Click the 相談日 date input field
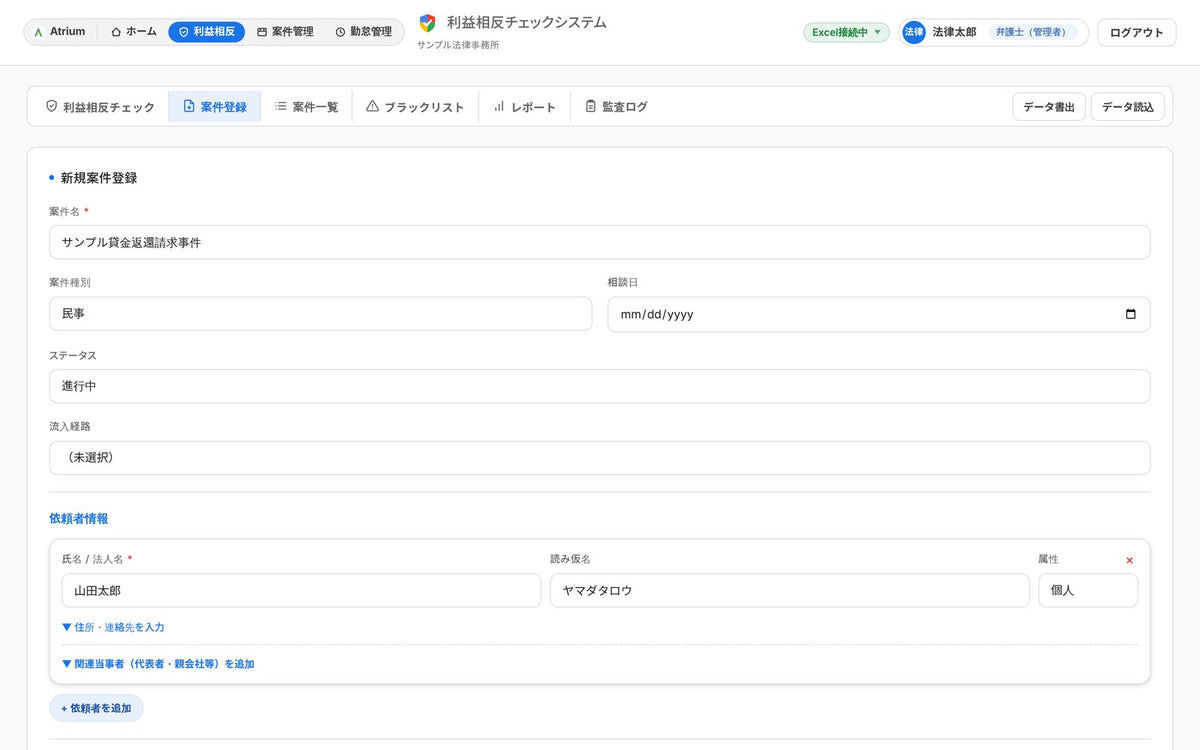This screenshot has height=750, width=1200. tap(878, 314)
